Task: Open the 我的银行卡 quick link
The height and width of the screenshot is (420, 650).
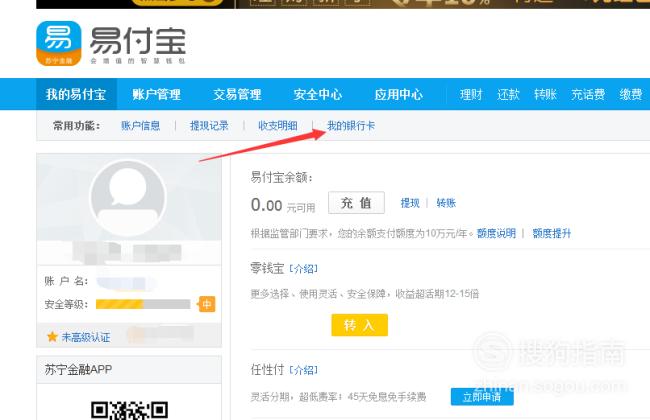Action: (351, 126)
